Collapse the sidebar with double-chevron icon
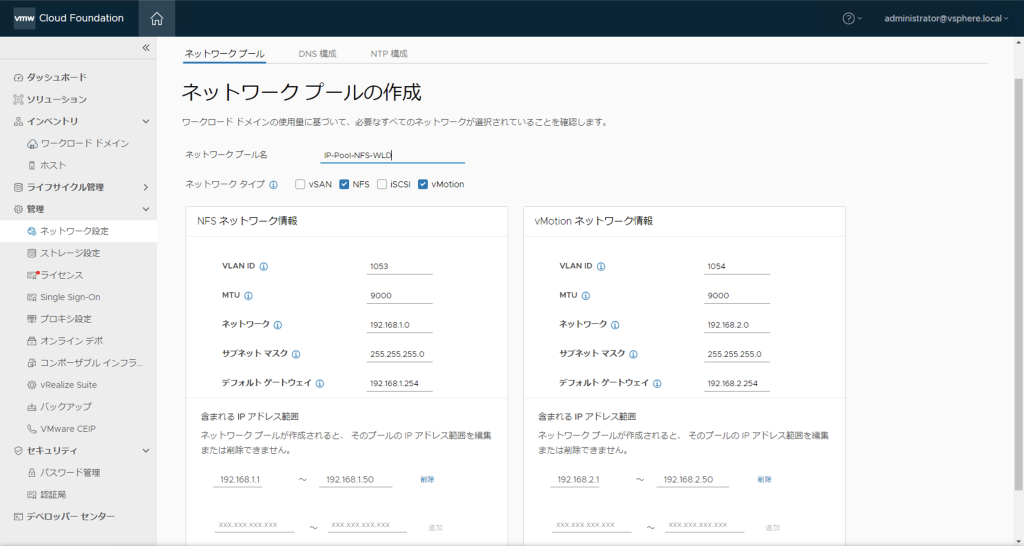The height and width of the screenshot is (546, 1024). pos(145,48)
